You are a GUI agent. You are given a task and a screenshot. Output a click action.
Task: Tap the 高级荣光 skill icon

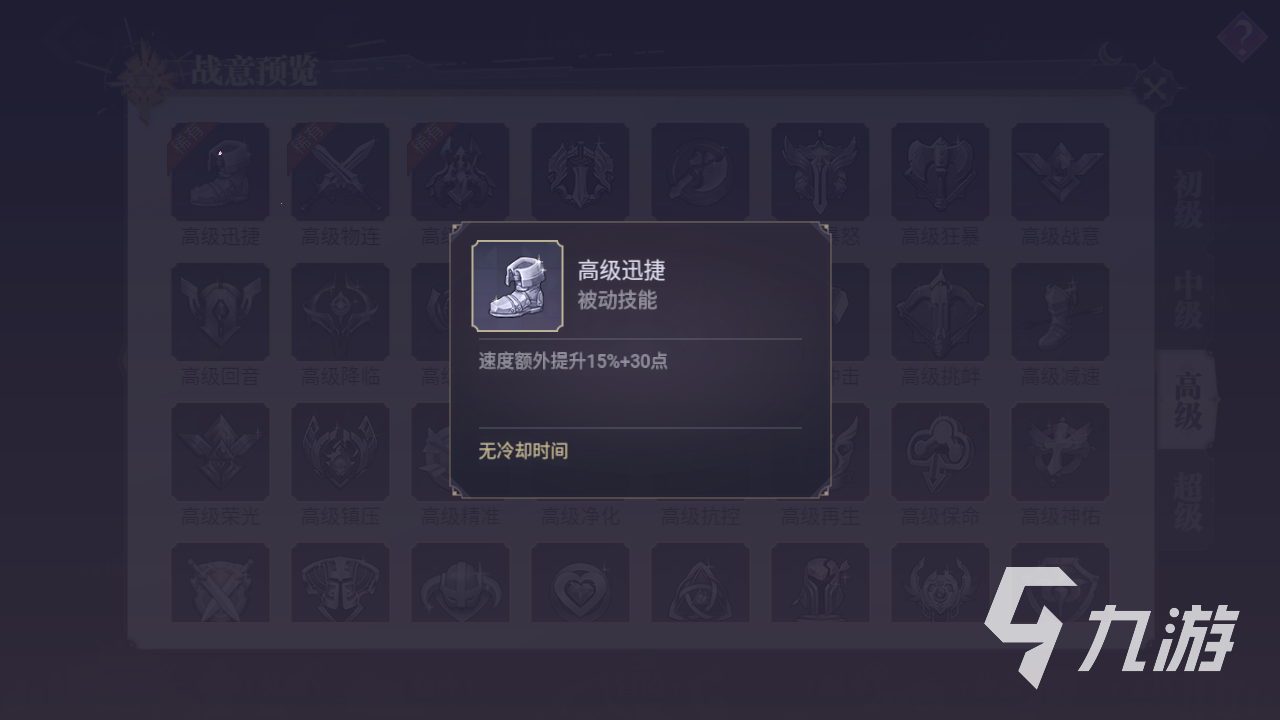coord(220,452)
